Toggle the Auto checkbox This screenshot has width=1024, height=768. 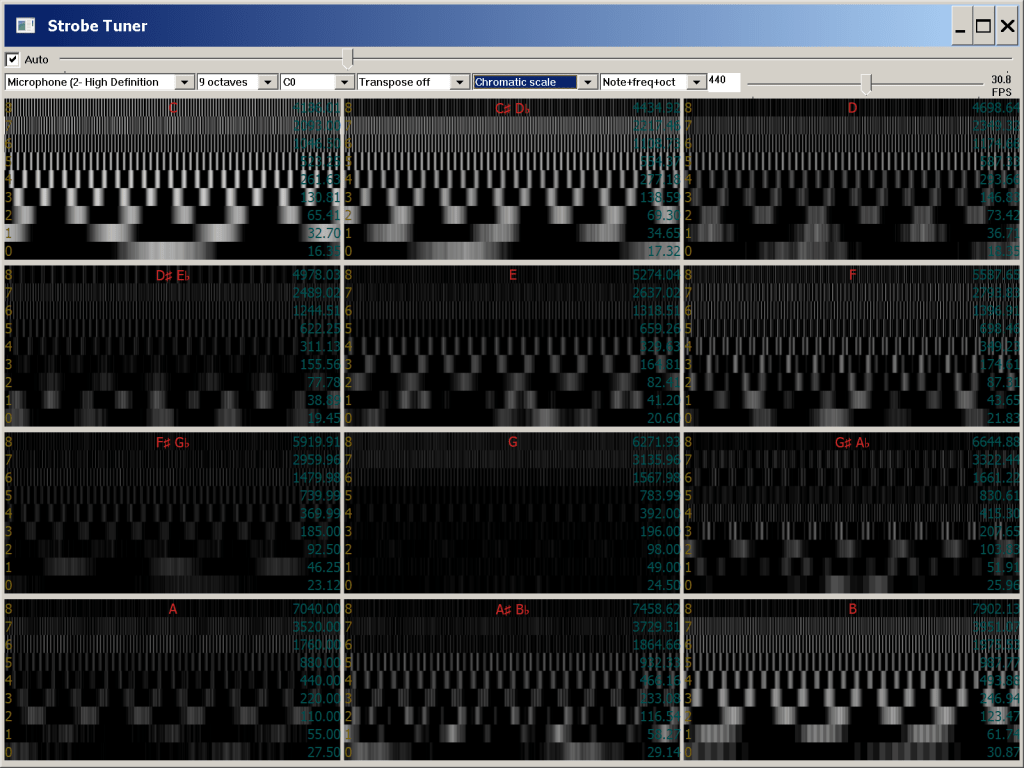13,59
